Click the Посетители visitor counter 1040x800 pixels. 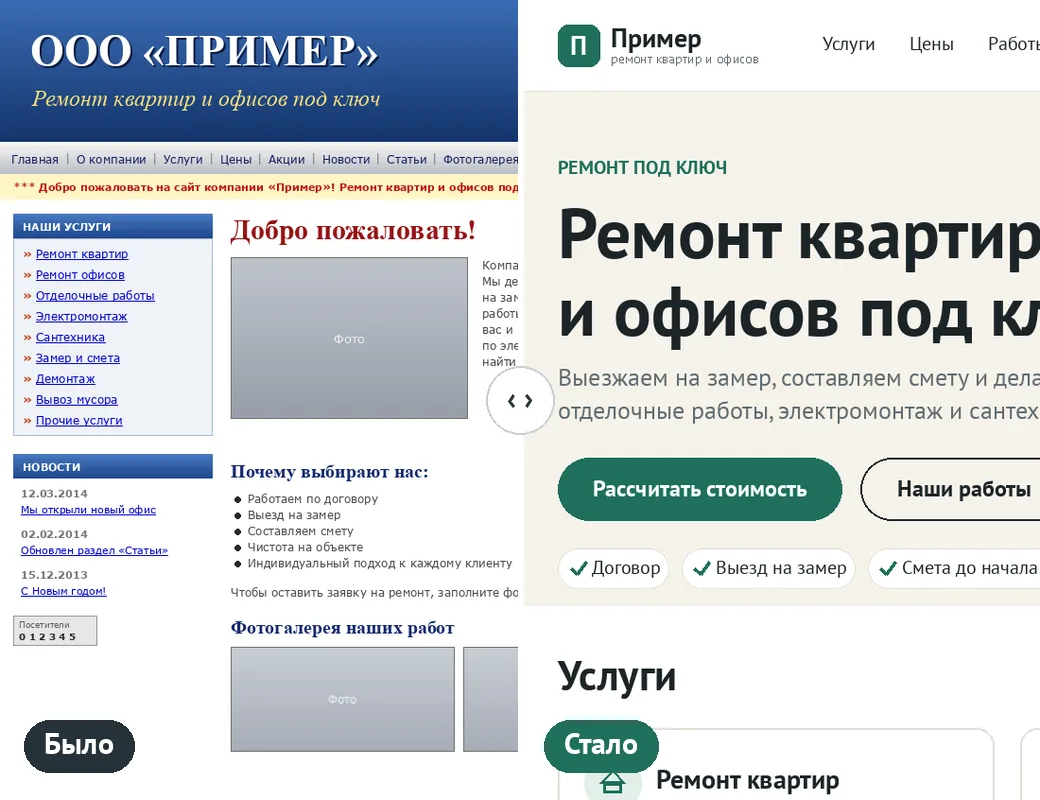[55, 630]
